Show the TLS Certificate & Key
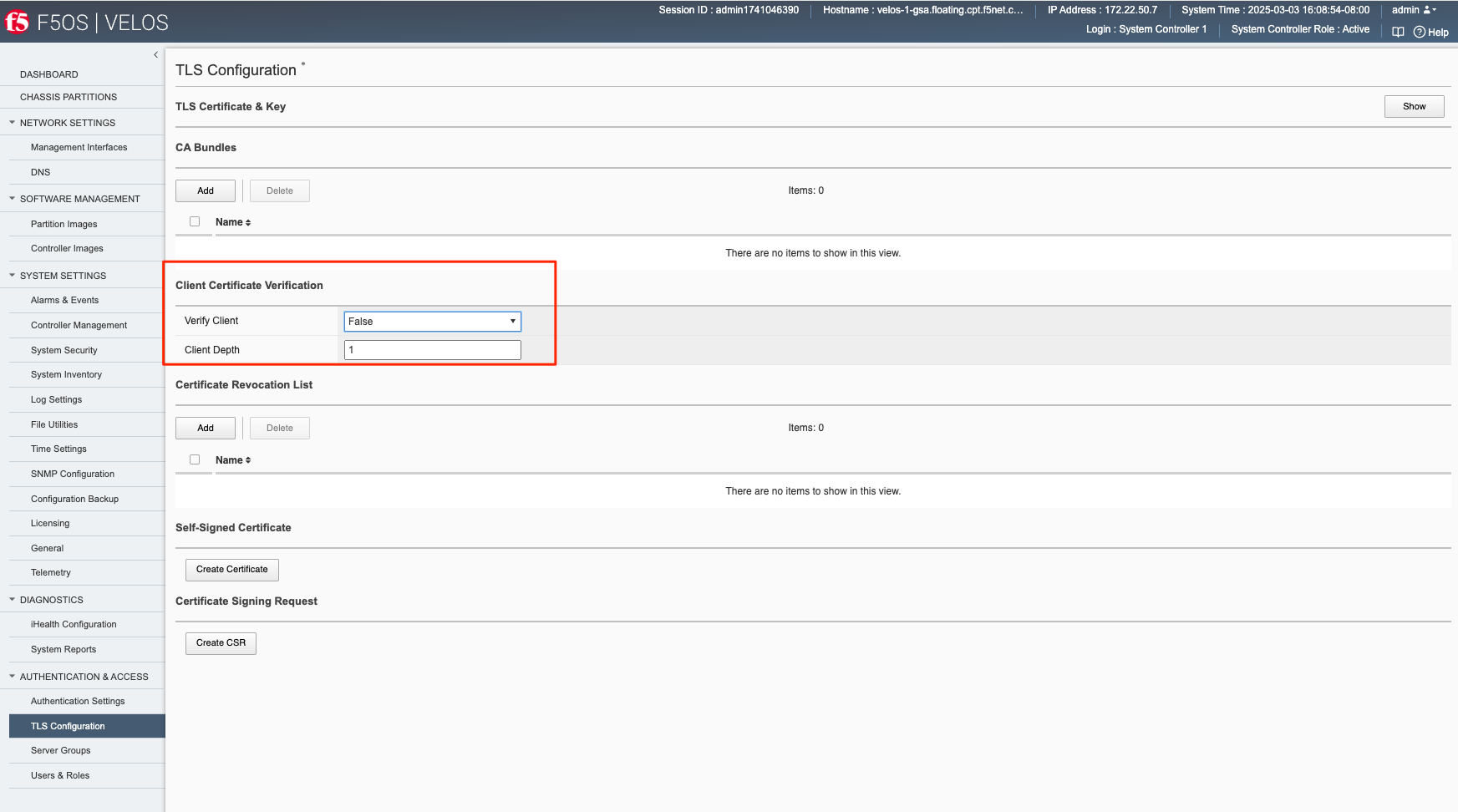This screenshot has width=1458, height=812. pos(1414,106)
